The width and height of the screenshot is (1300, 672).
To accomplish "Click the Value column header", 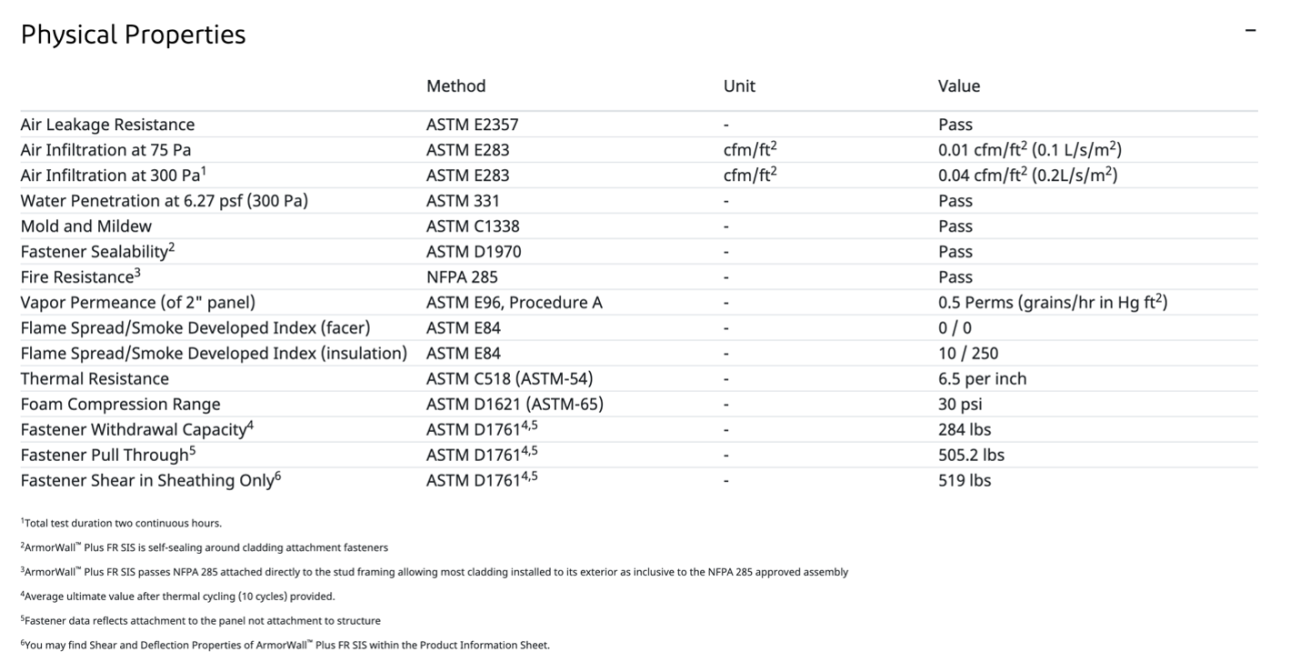I will click(959, 86).
